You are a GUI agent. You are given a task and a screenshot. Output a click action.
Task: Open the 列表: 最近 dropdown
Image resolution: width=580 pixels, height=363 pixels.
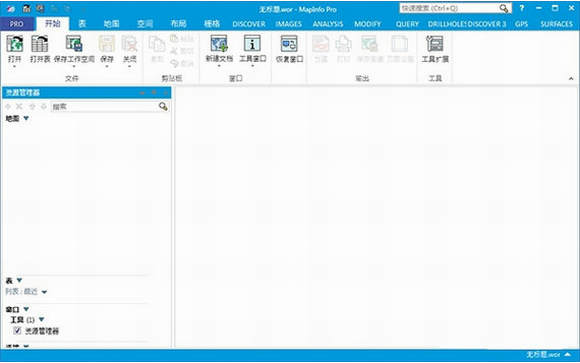[44, 292]
